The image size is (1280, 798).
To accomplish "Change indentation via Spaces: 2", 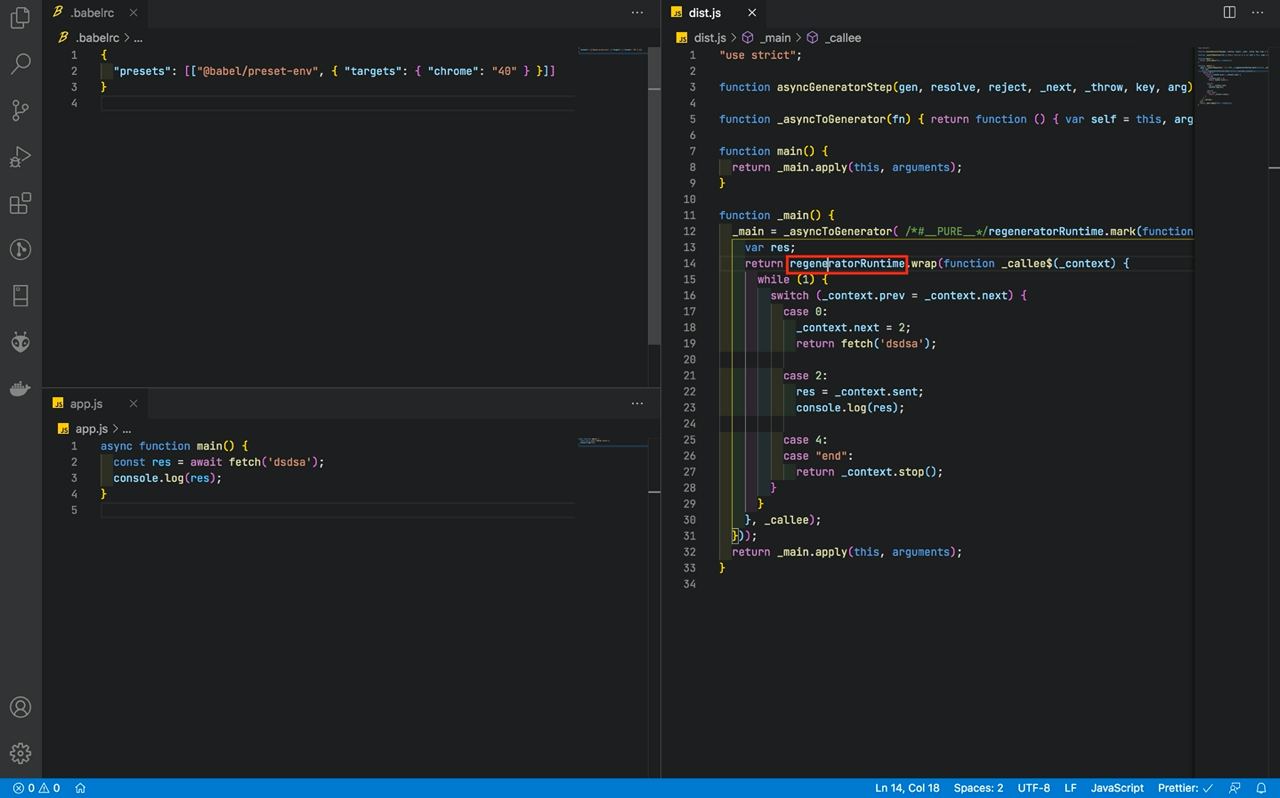I will pos(978,788).
